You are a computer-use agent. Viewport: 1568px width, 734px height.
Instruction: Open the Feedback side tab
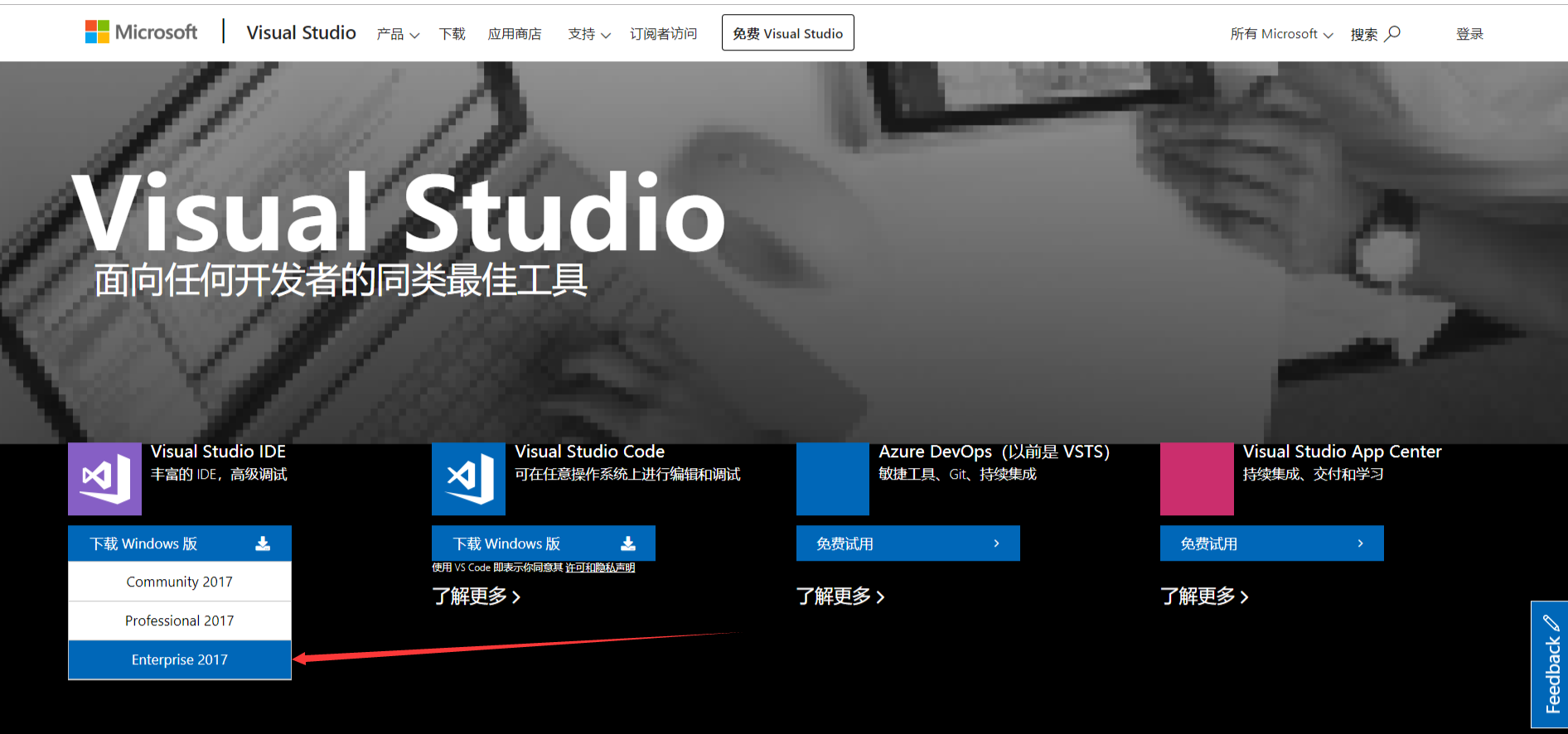point(1550,664)
